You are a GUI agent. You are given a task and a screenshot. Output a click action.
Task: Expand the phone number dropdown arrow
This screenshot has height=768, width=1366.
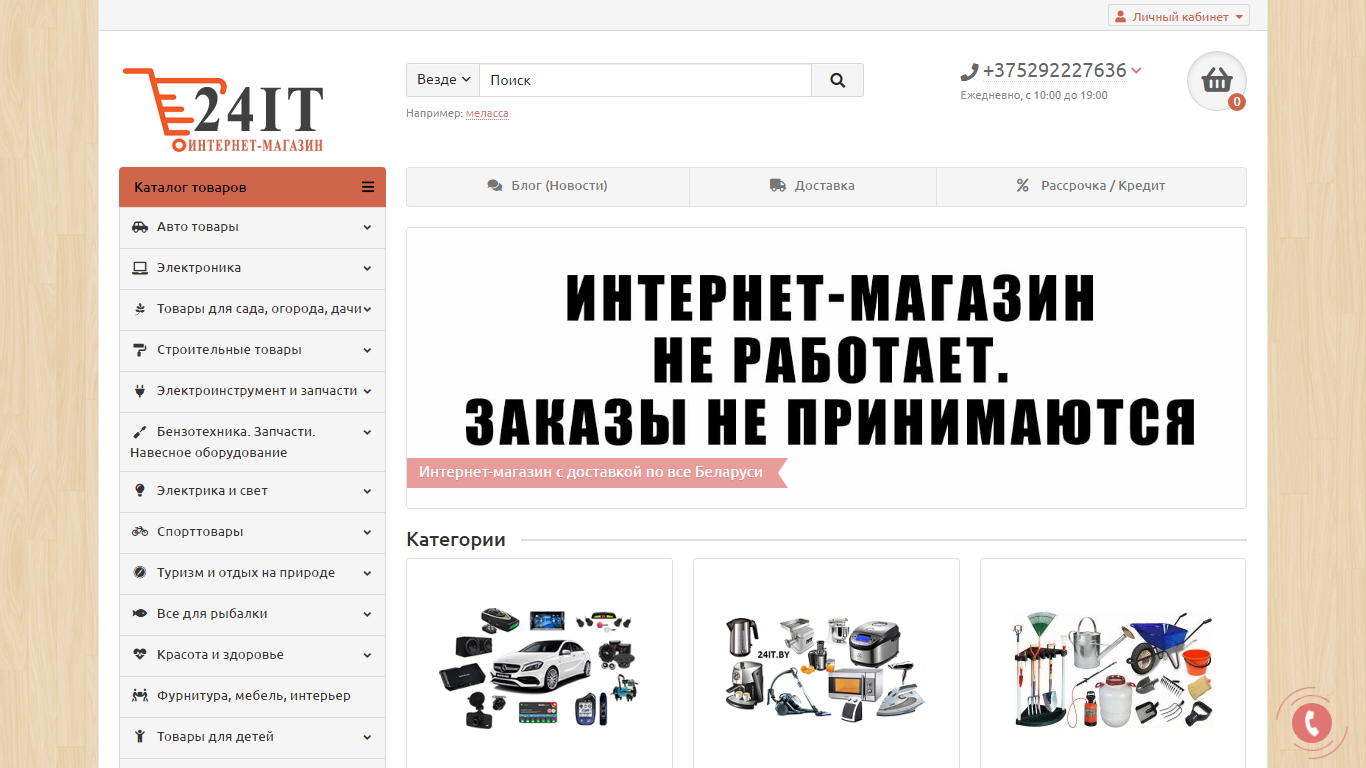tap(1136, 71)
